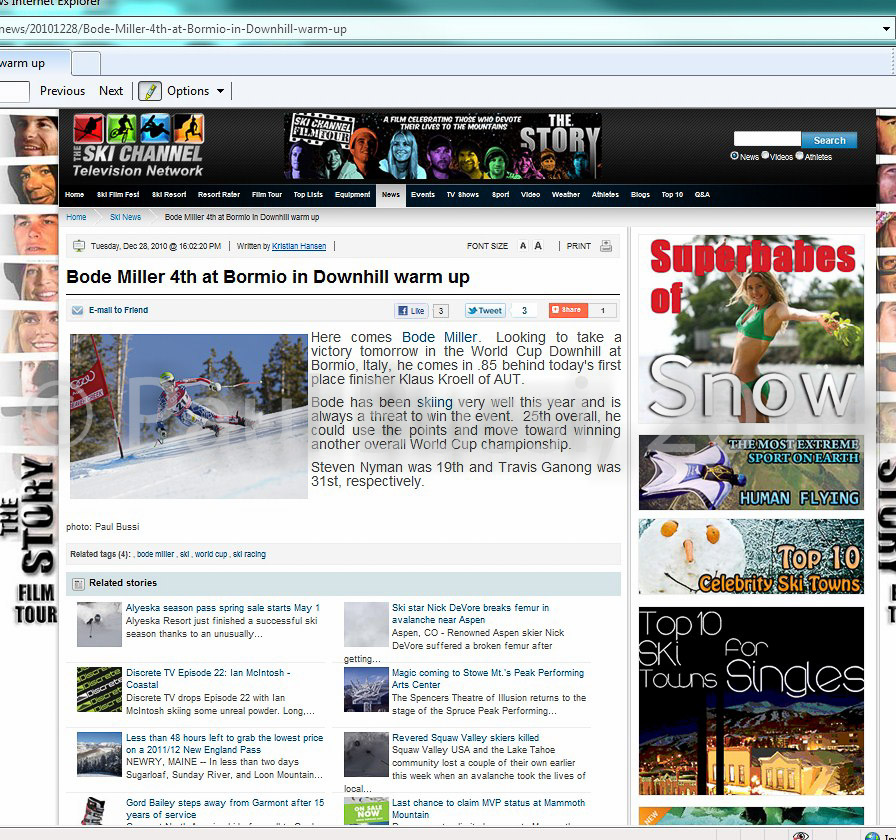Open Magic coming to Stowe story
Screen dimensions: 896x840
point(487,679)
